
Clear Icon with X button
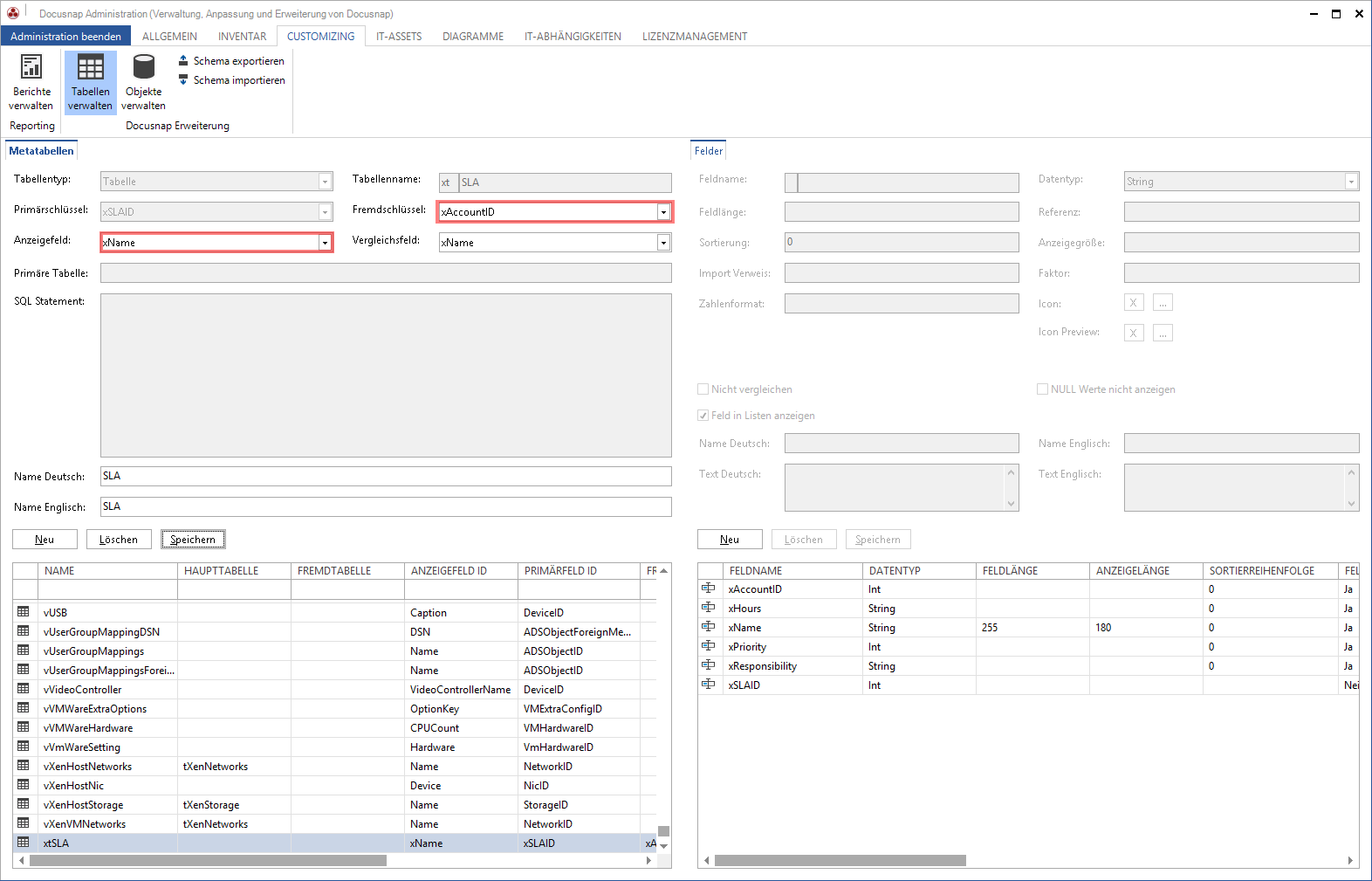[1134, 303]
